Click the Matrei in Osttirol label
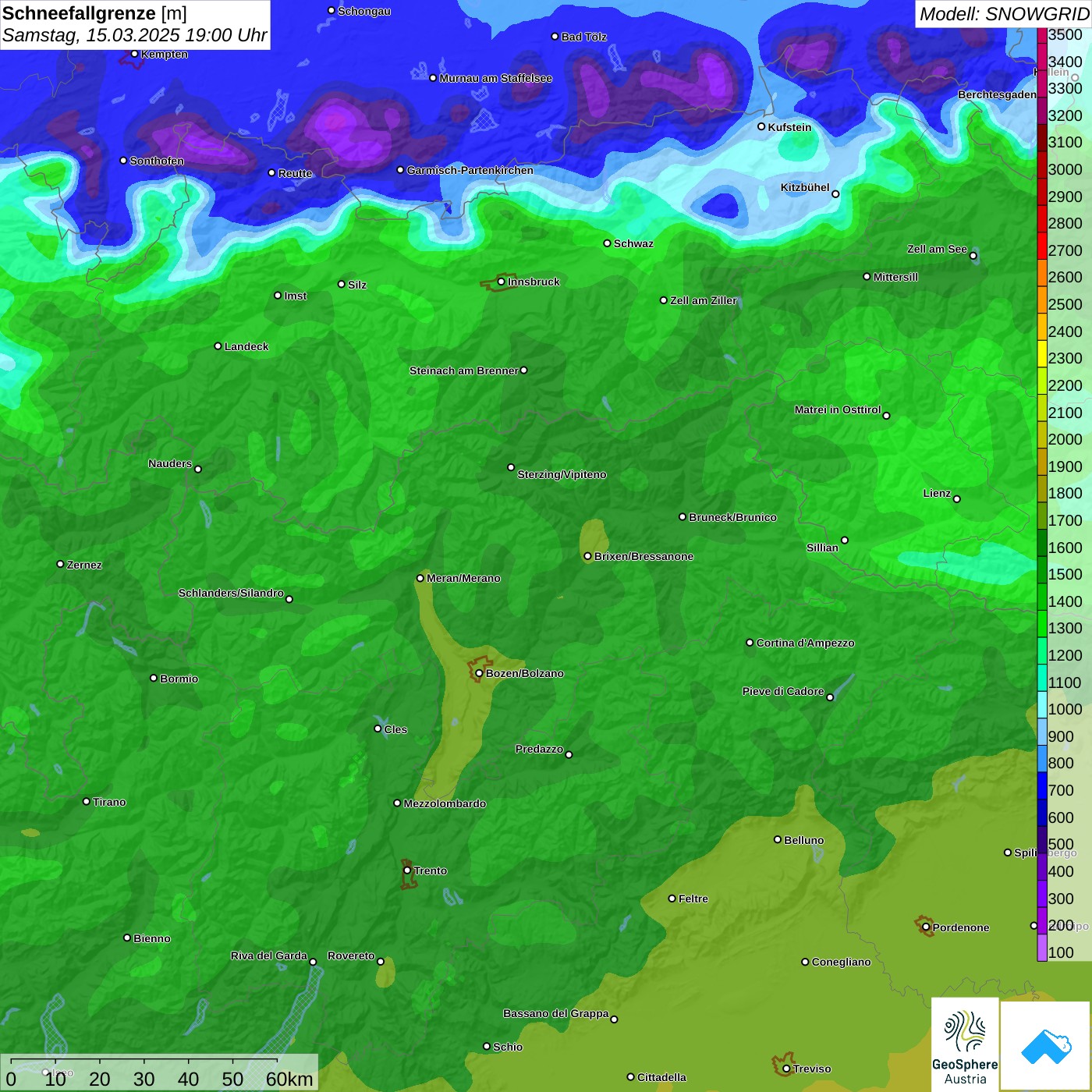 click(x=838, y=409)
